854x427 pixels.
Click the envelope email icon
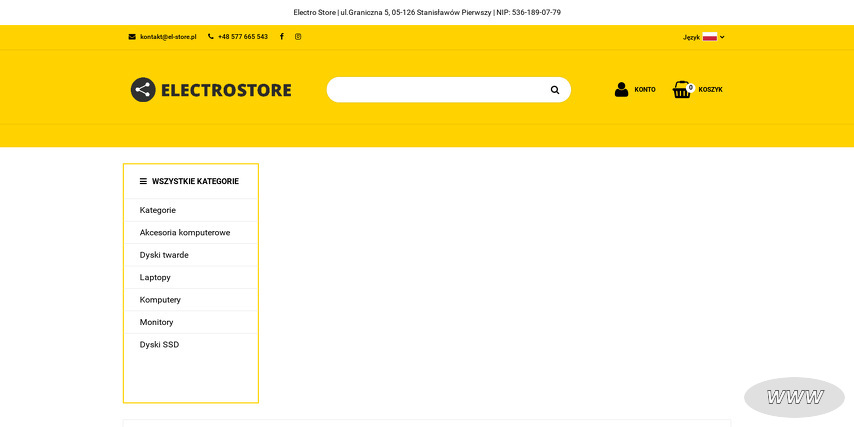(132, 37)
